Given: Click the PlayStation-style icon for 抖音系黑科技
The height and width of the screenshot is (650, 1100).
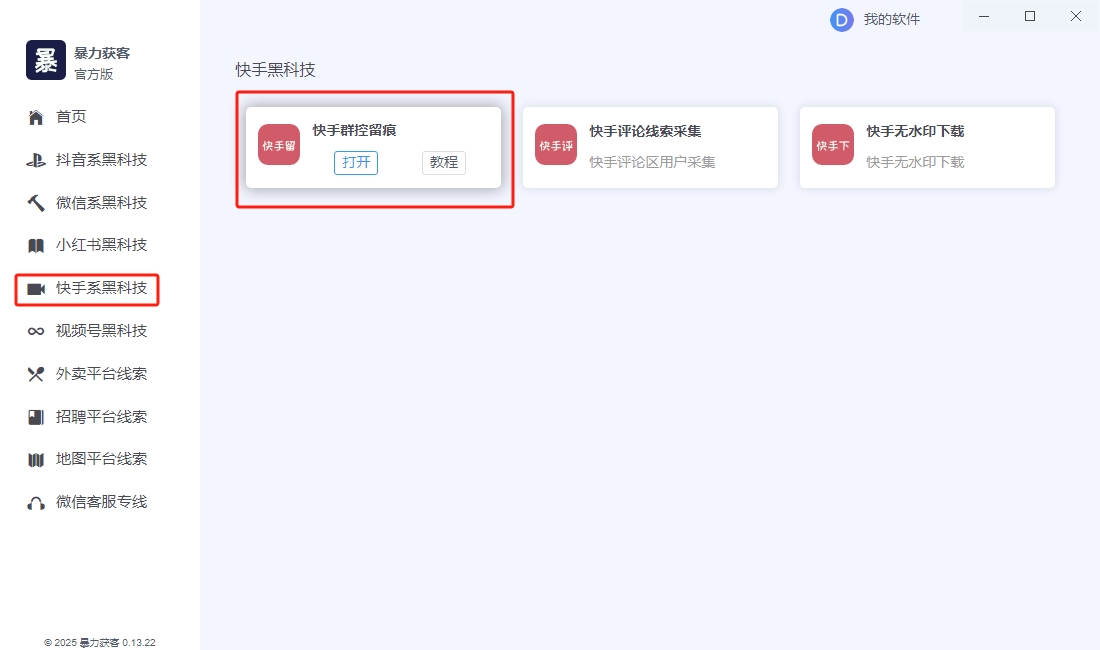Looking at the screenshot, I should pyautogui.click(x=36, y=161).
